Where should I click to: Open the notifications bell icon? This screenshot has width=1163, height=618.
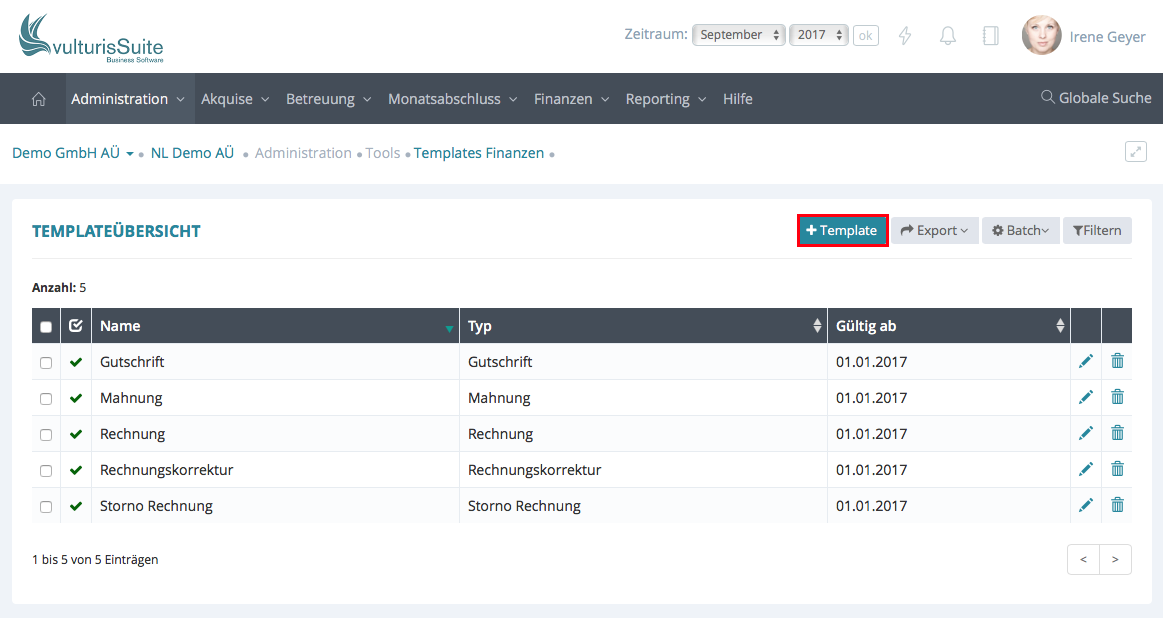pyautogui.click(x=947, y=36)
